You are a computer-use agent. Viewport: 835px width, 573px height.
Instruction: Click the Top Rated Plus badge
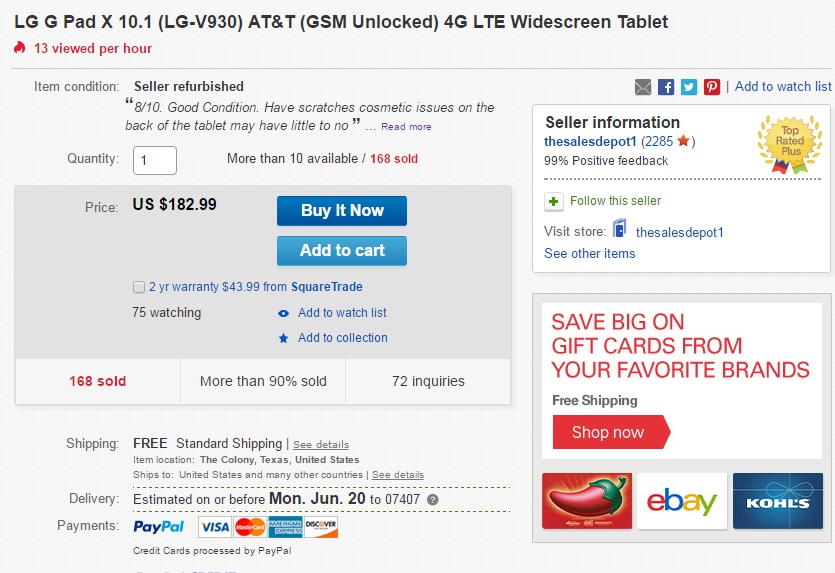click(x=789, y=140)
